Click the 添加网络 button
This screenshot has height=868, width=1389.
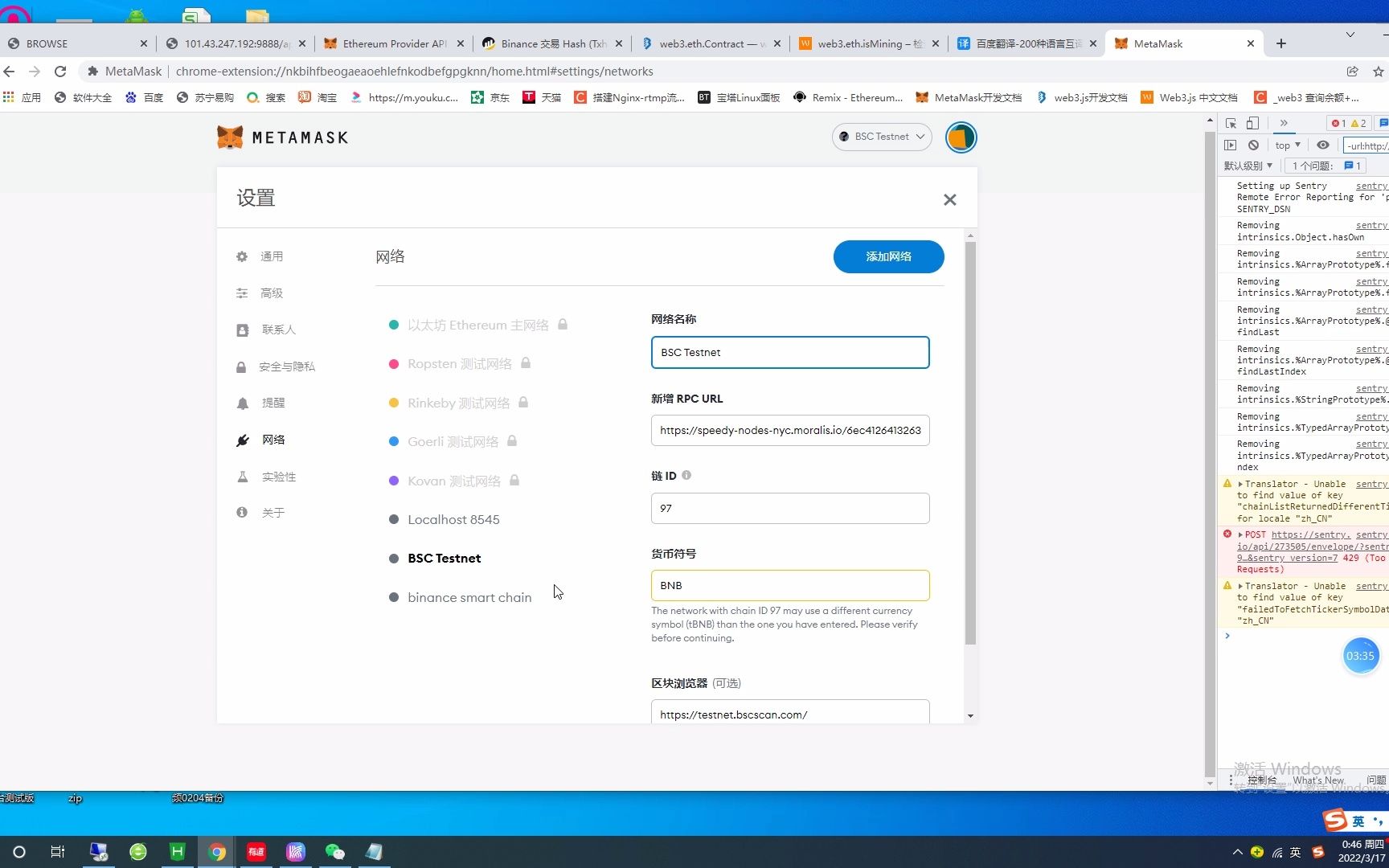[888, 256]
